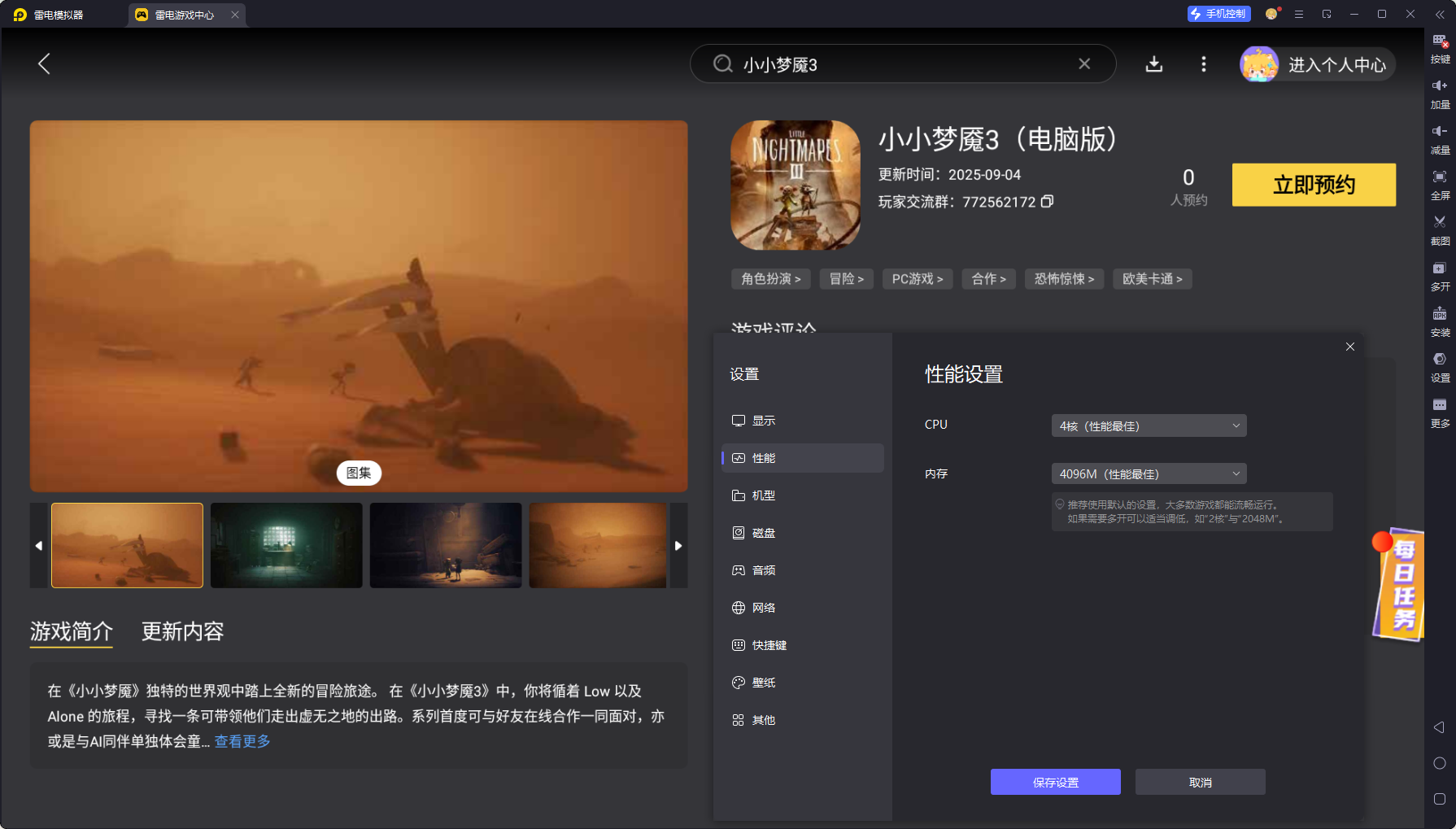Select 磁盘 in the settings list
The height and width of the screenshot is (829, 1456).
(802, 533)
